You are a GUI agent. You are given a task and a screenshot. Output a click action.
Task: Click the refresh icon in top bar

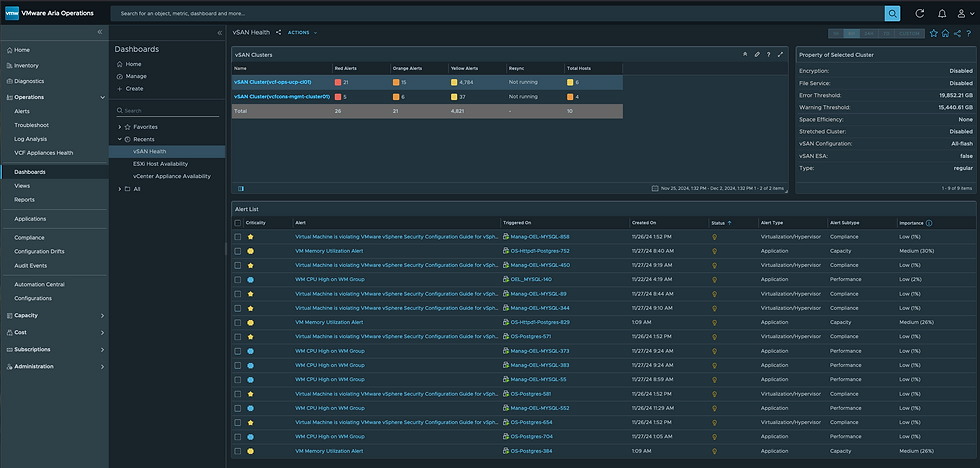(919, 13)
